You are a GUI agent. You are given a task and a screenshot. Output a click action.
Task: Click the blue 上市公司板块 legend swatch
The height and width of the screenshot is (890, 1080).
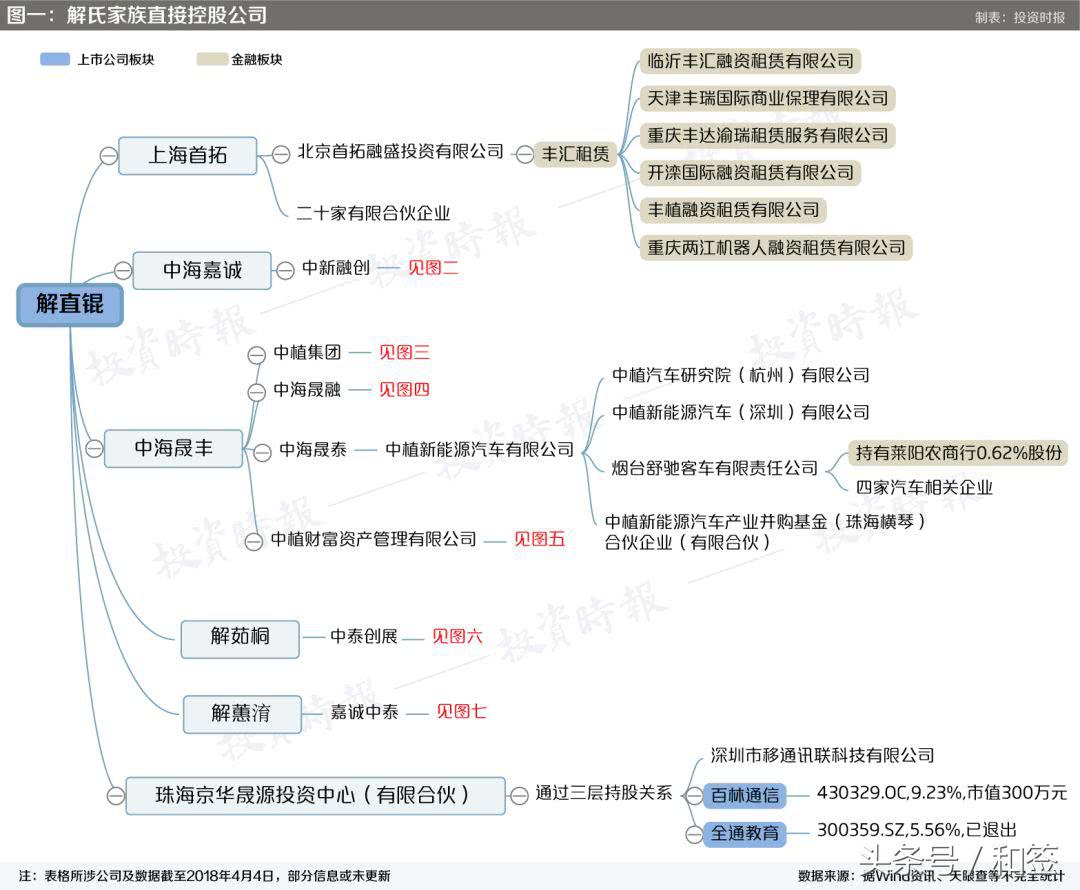(55, 59)
